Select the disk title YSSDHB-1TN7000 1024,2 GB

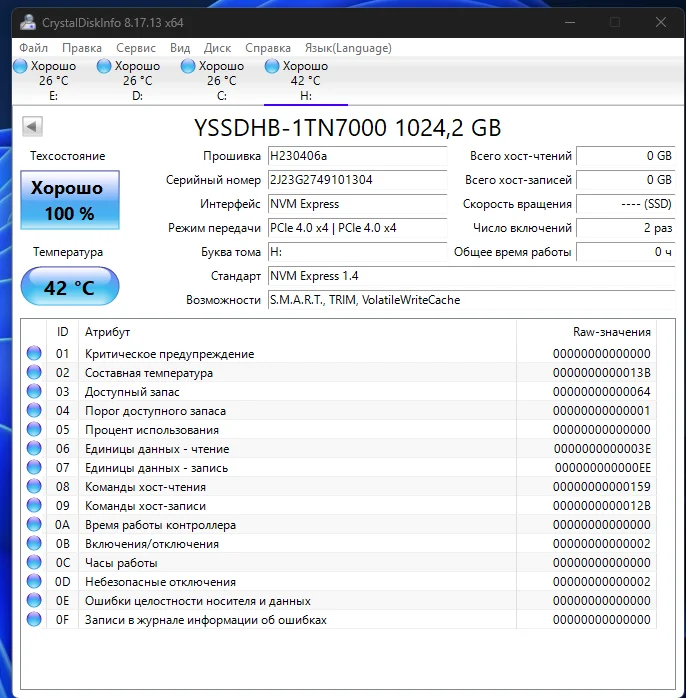pyautogui.click(x=348, y=128)
